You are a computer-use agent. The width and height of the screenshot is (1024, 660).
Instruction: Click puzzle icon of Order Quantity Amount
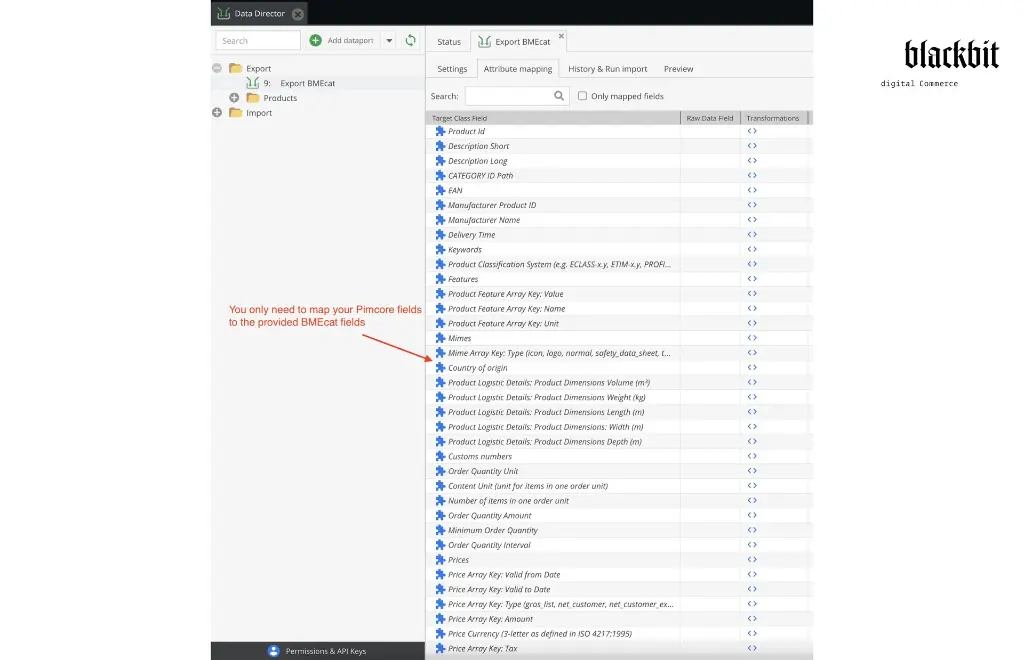point(440,515)
